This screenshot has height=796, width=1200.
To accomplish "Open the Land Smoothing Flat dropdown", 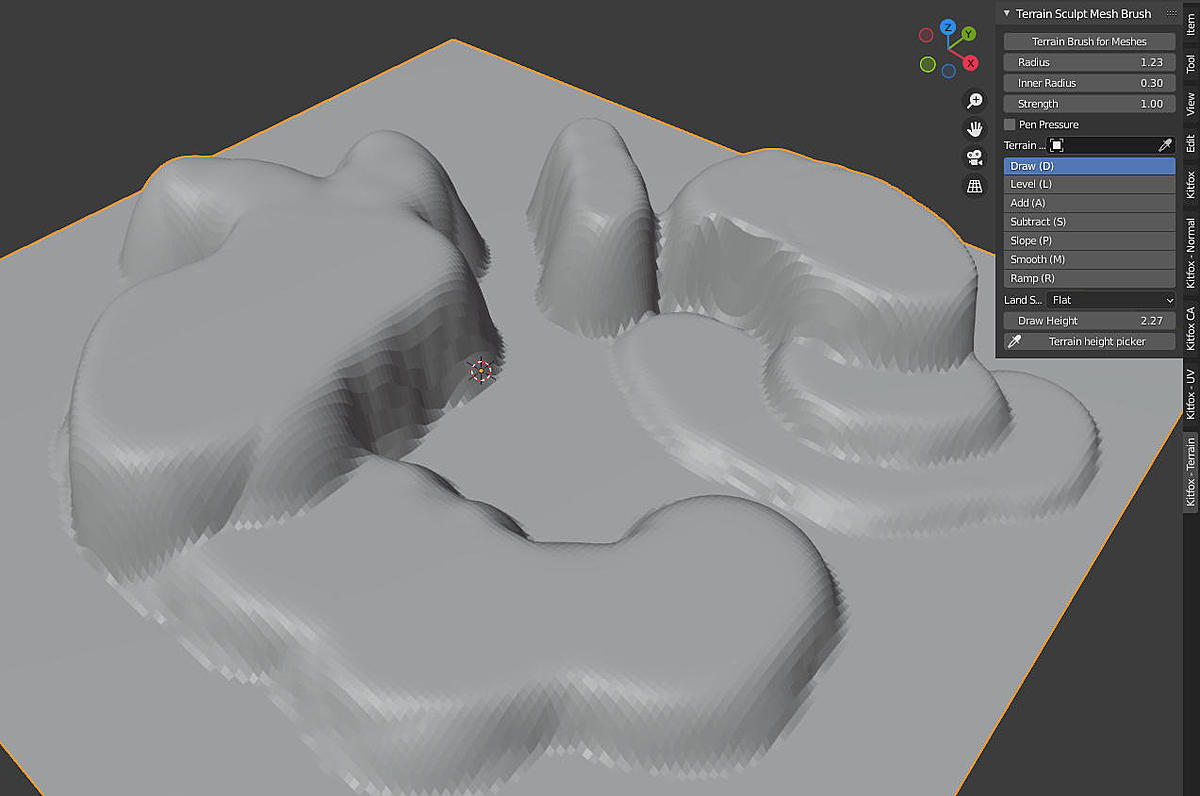I will pos(1105,299).
